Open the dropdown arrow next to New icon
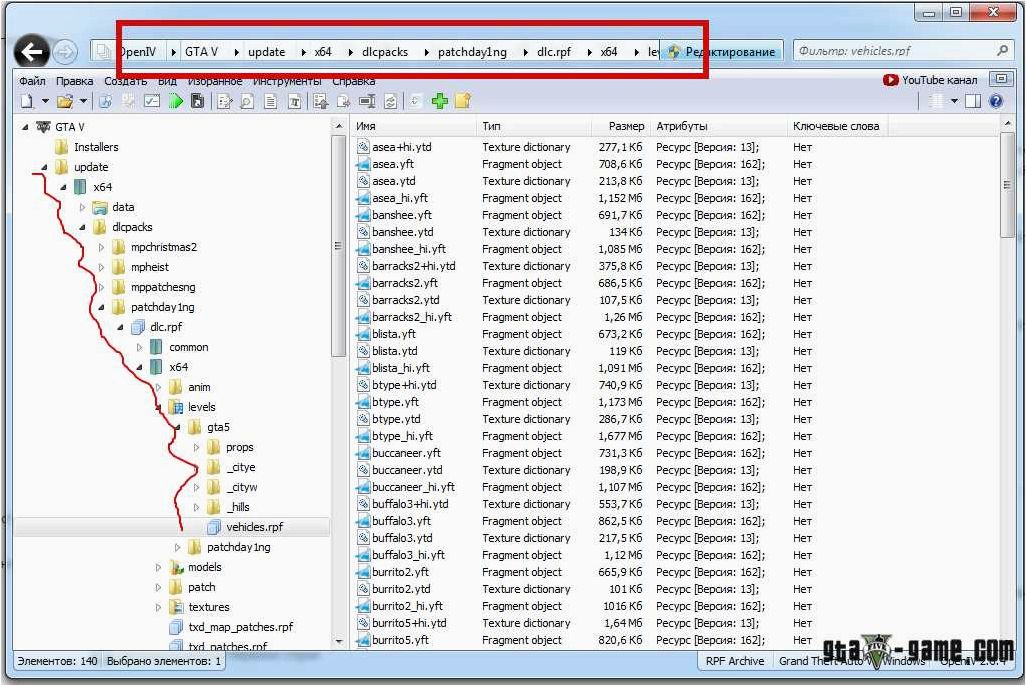This screenshot has width=1026, height=686. point(45,101)
